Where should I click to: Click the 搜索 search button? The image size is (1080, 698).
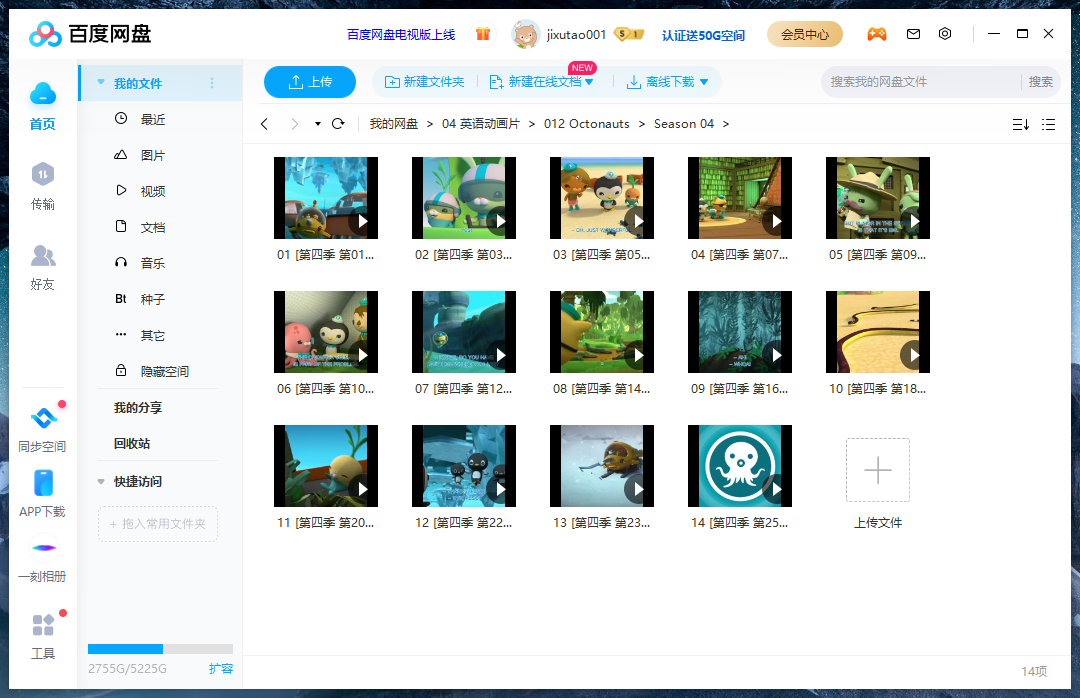point(1040,82)
